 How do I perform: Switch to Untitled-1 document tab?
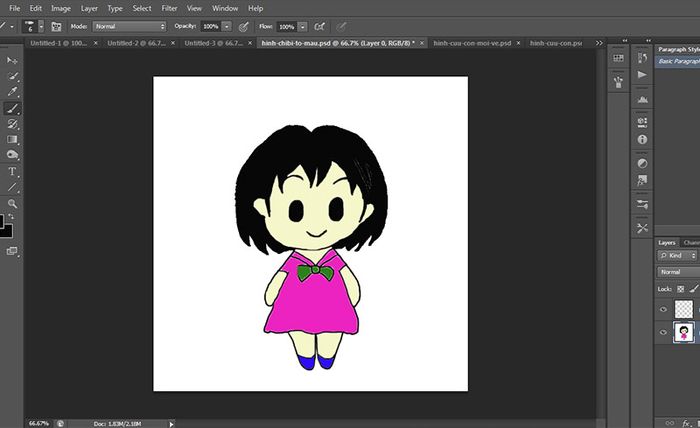tap(58, 43)
